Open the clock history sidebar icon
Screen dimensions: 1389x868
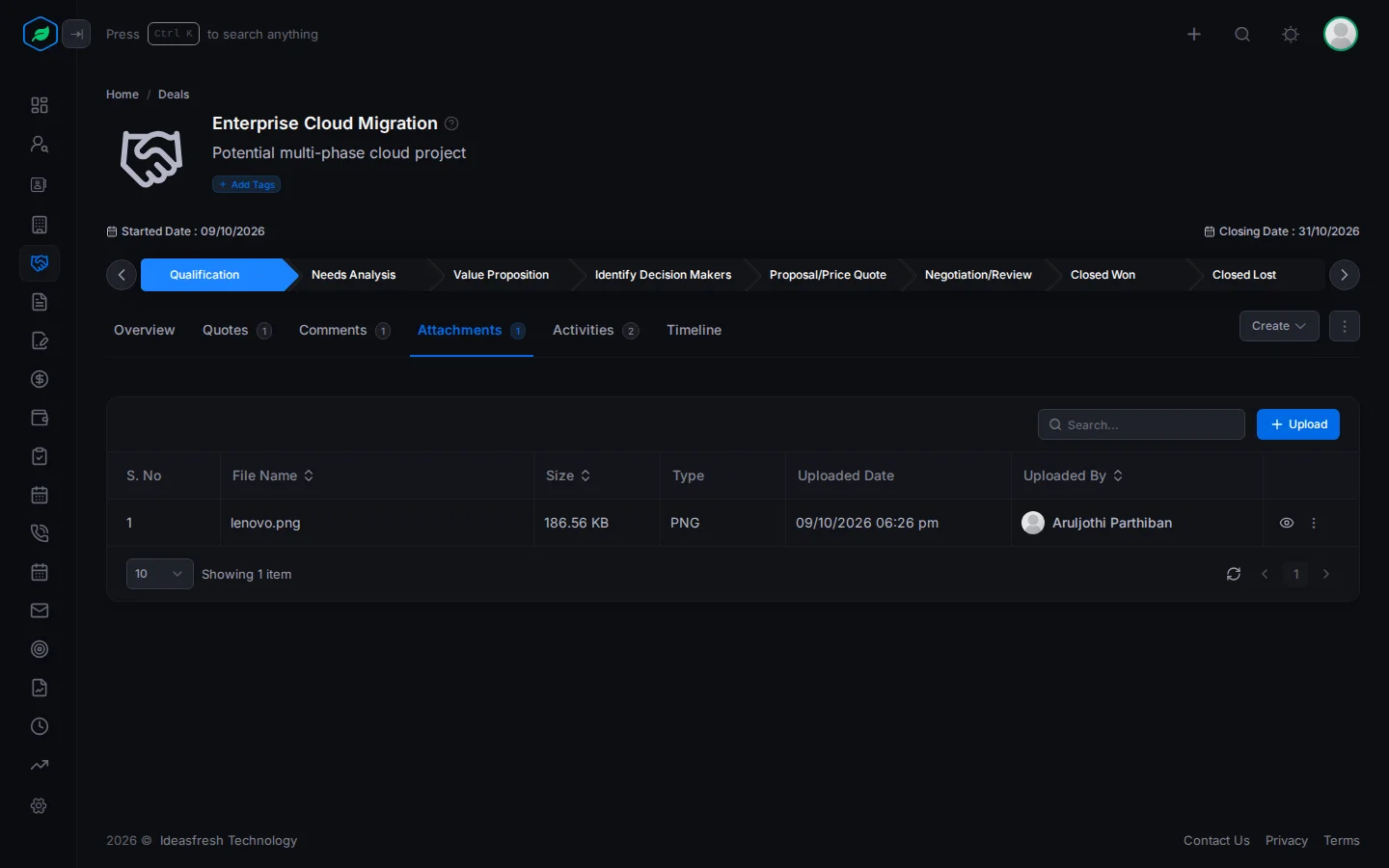pos(40,726)
